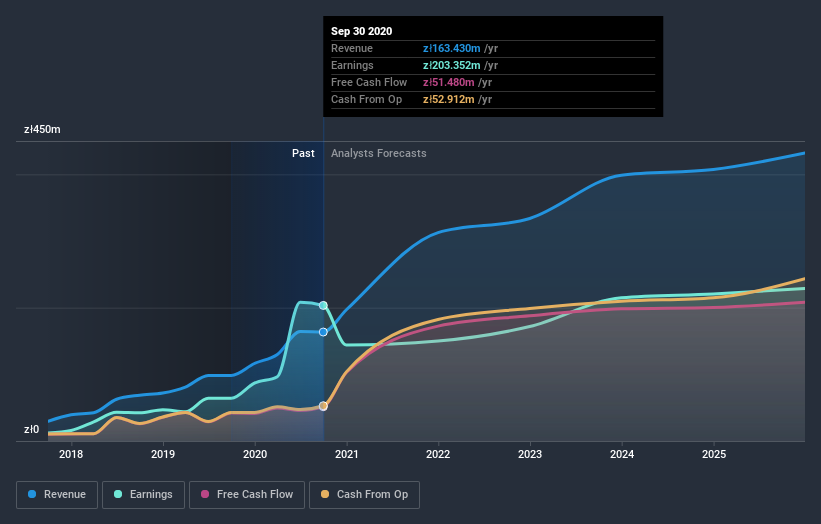Click the 'Free Cash Flow' row label in tooltip
Viewport: 821px width, 524px height.
(369, 82)
